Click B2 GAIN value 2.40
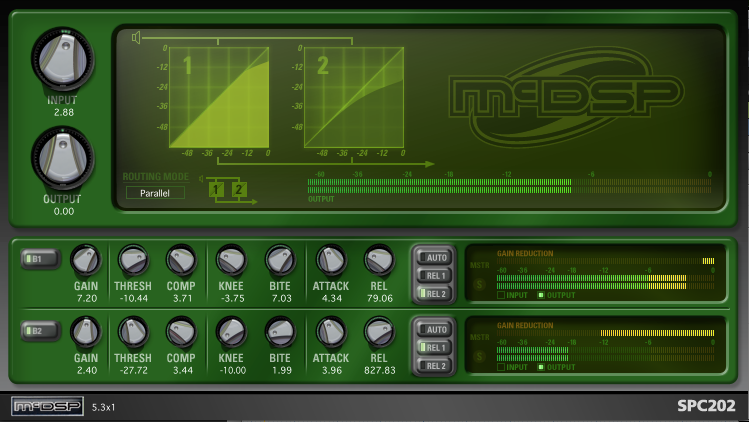This screenshot has width=749, height=422. [86, 370]
